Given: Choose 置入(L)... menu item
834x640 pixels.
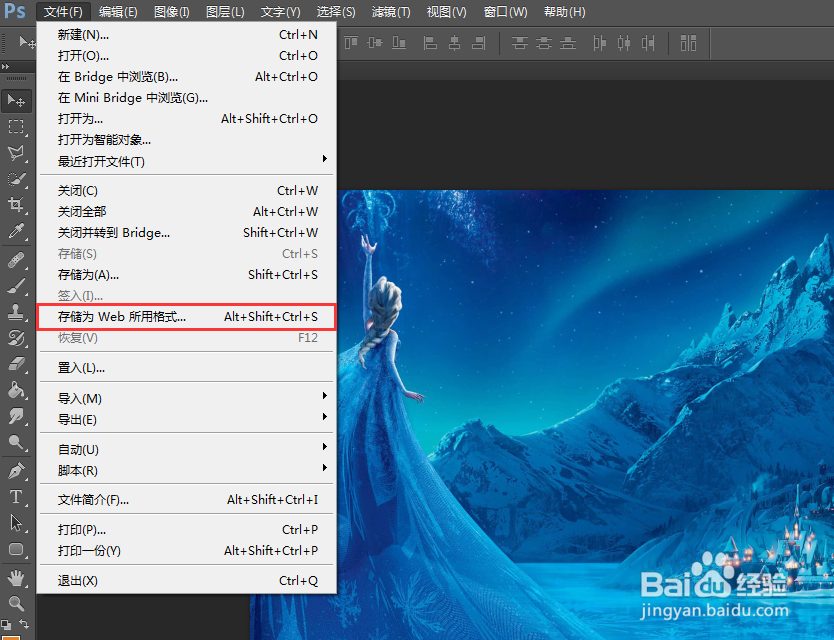Looking at the screenshot, I should pyautogui.click(x=186, y=368).
